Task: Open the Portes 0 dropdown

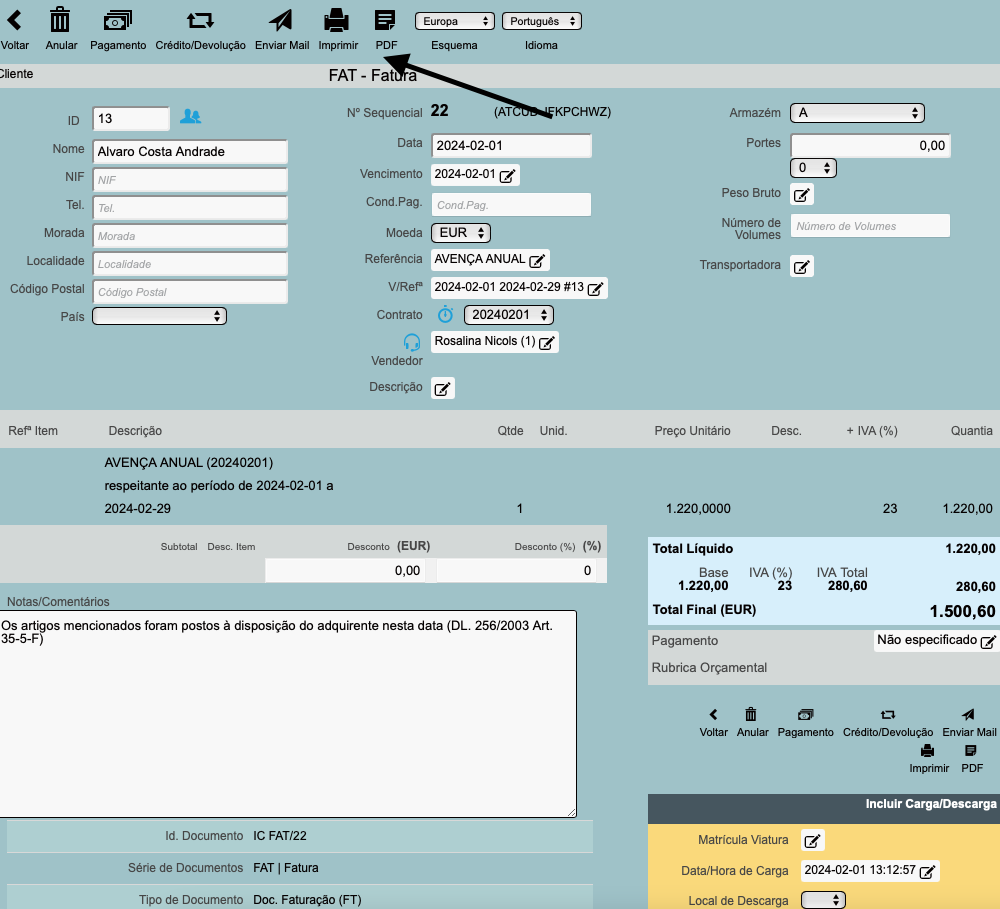Action: [813, 168]
